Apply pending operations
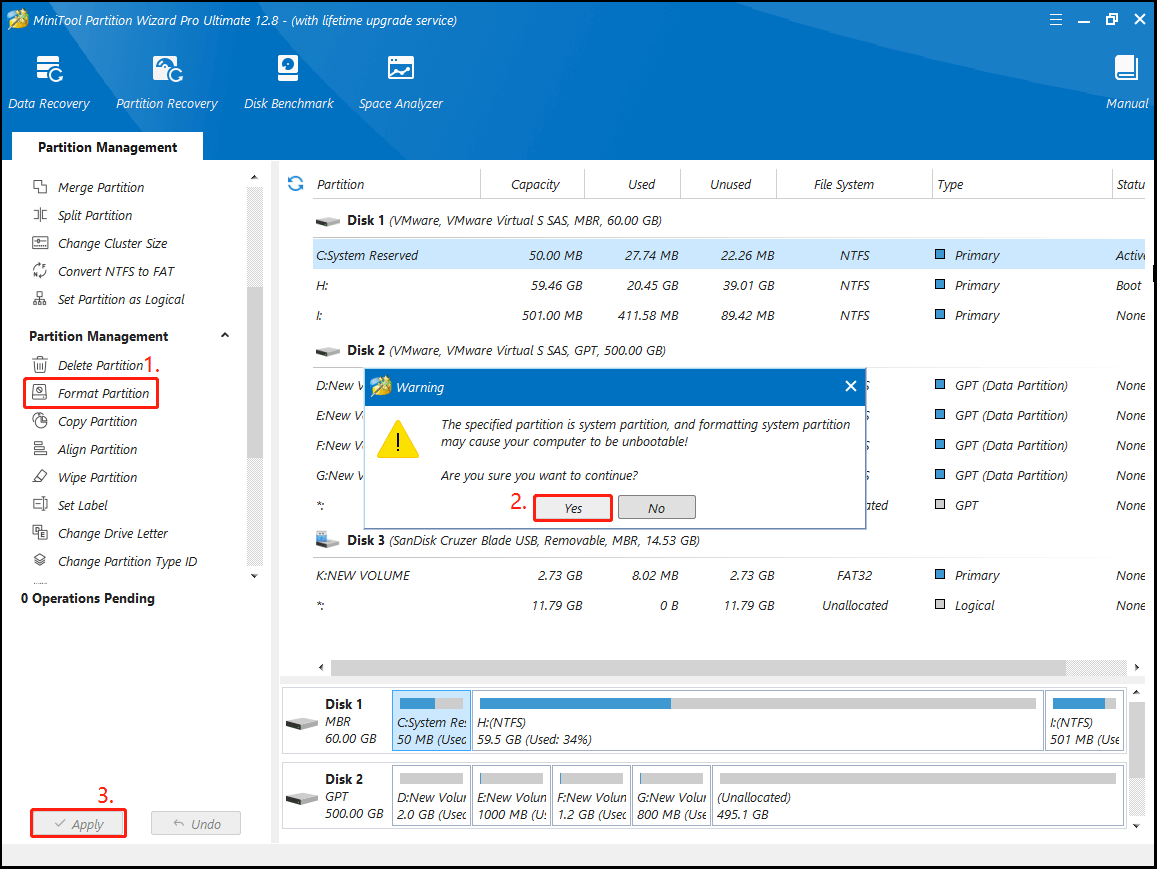Image resolution: width=1157 pixels, height=869 pixels. (x=78, y=823)
